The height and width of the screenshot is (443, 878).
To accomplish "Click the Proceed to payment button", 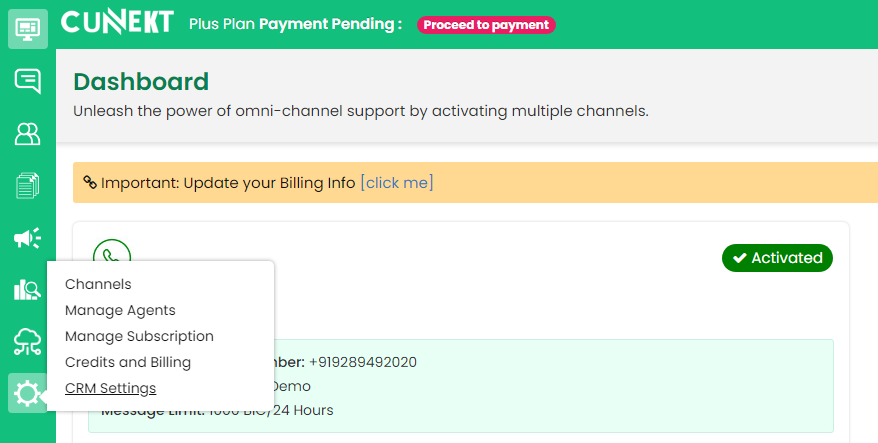I will pos(486,25).
